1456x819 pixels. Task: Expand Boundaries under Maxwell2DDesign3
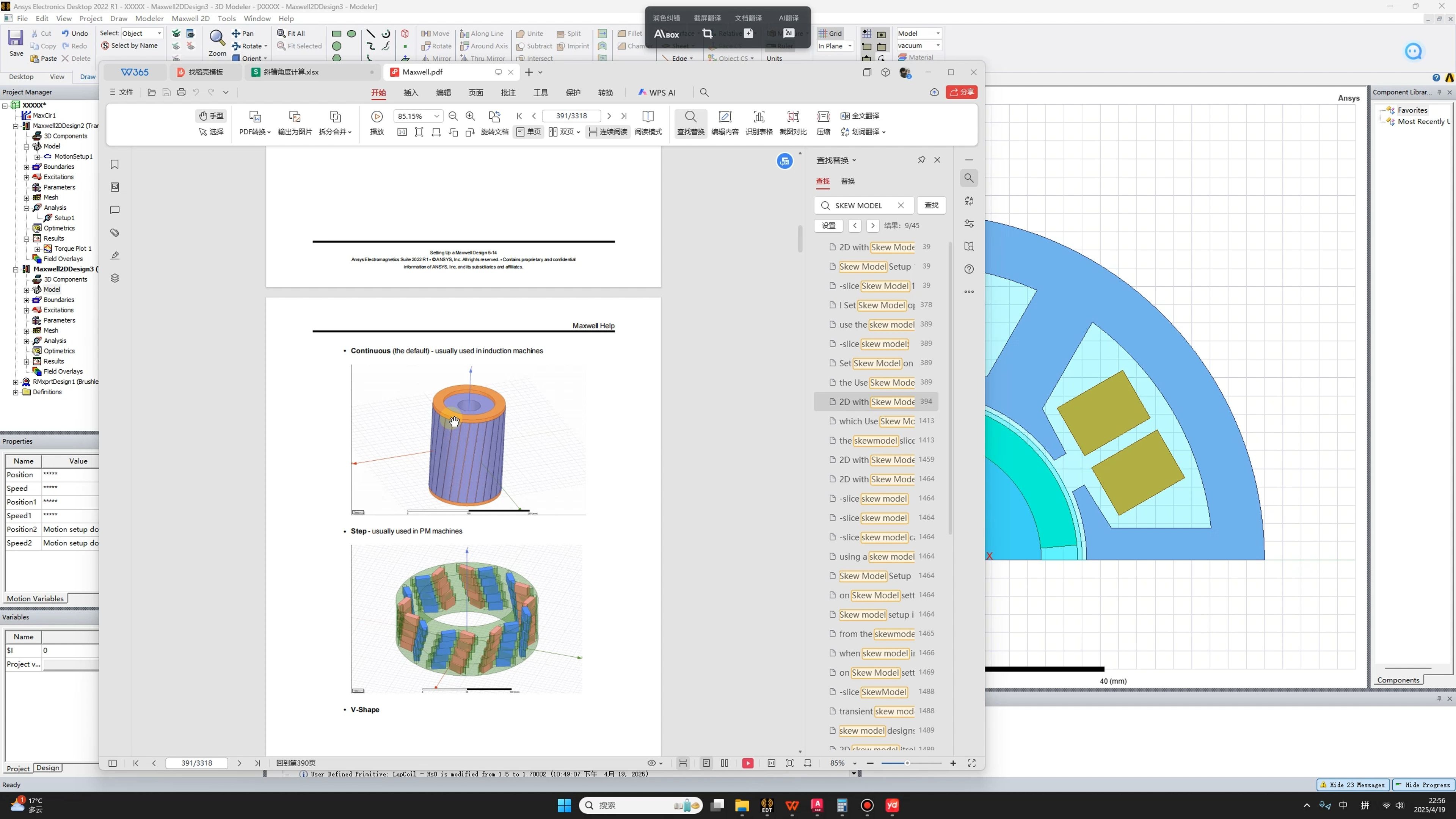(27, 300)
